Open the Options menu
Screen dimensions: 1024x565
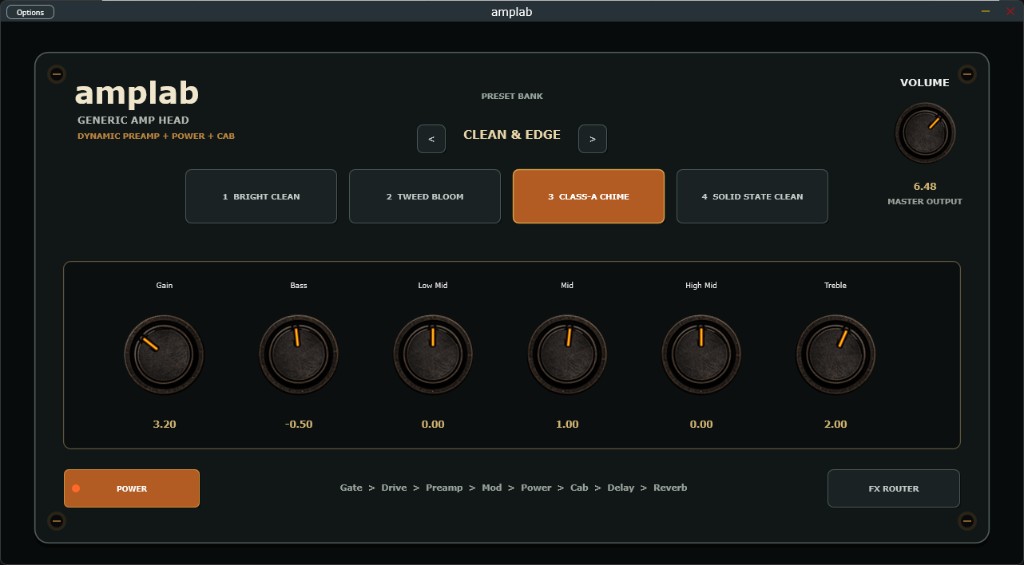(30, 12)
